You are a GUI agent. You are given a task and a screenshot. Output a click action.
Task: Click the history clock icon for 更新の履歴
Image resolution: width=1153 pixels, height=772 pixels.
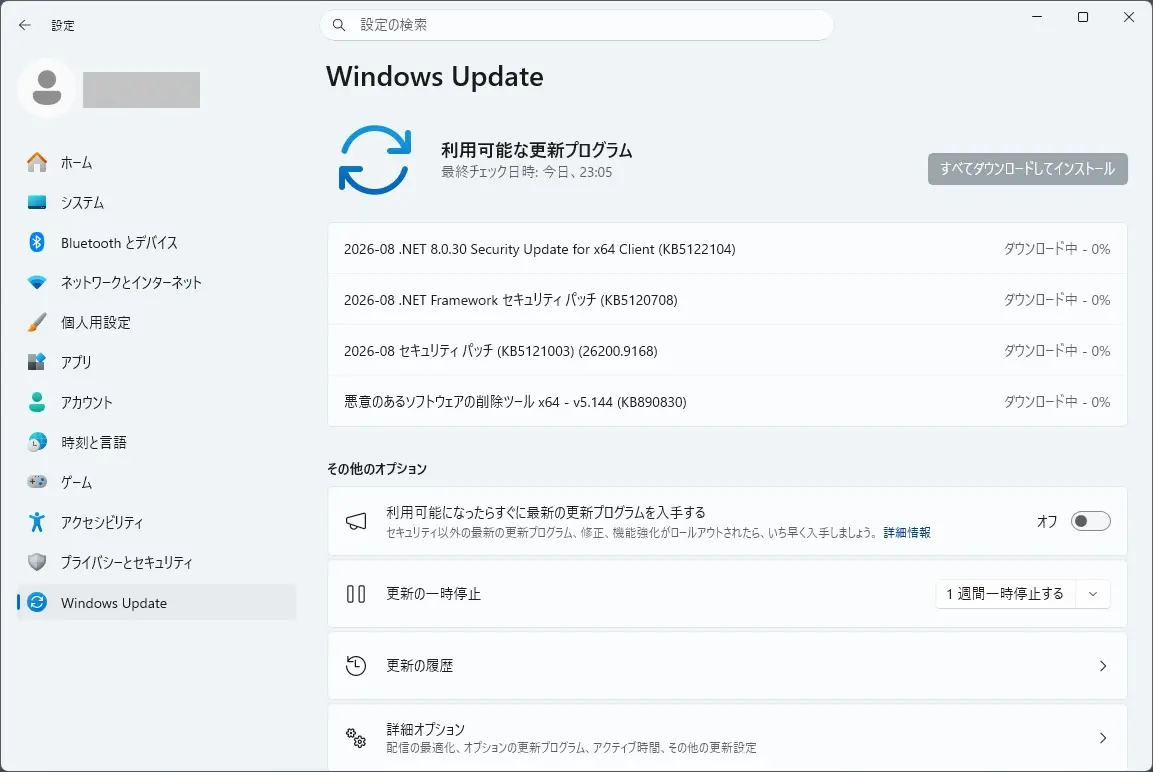356,666
